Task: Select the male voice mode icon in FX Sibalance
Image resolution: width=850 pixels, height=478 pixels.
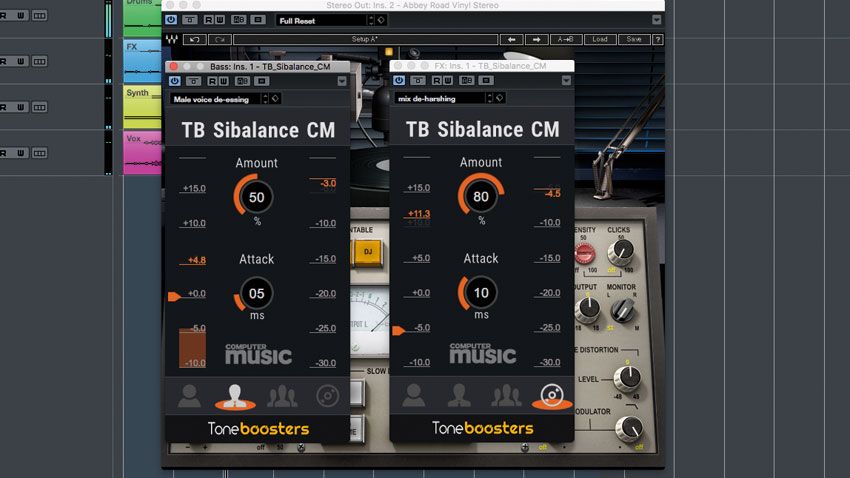Action: pyautogui.click(x=459, y=396)
